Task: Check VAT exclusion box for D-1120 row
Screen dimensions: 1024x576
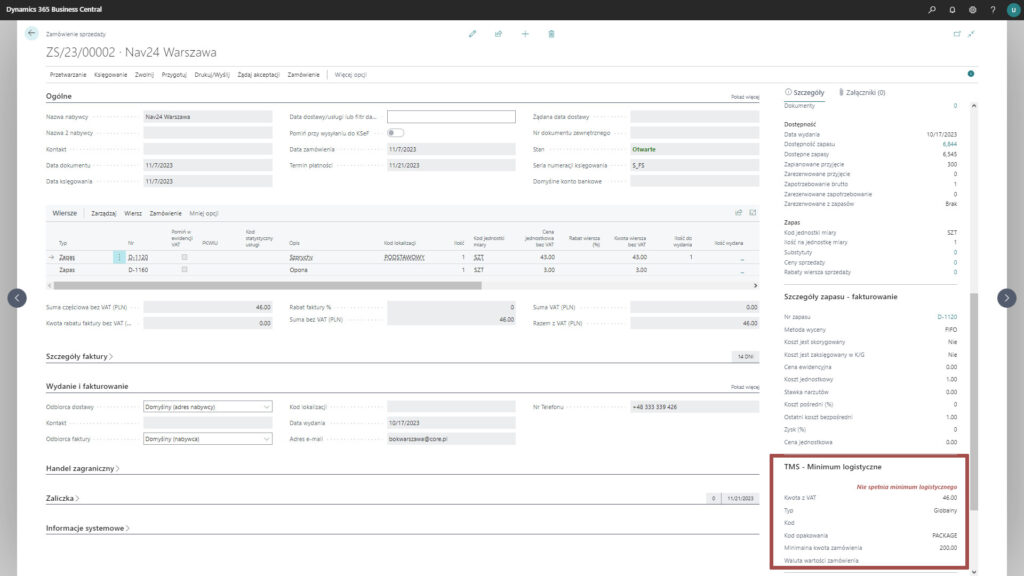Action: click(184, 257)
